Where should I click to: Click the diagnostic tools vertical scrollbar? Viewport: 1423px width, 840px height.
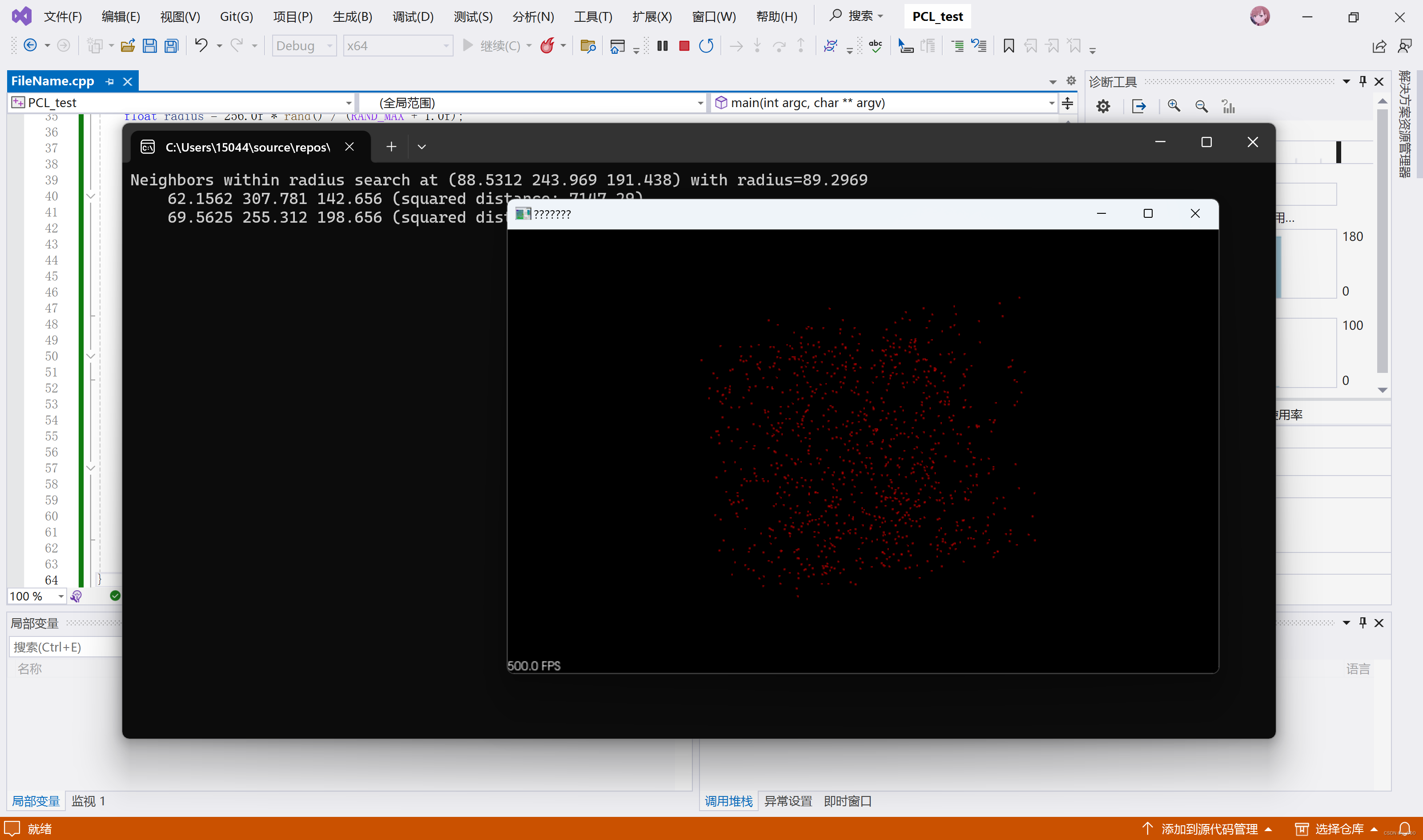[1382, 238]
